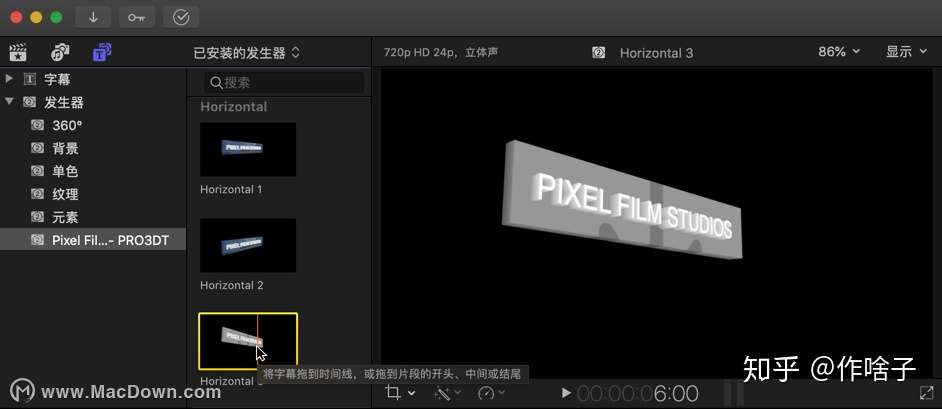This screenshot has width=942, height=409.
Task: Click the audio meters button
Action: click(734, 394)
